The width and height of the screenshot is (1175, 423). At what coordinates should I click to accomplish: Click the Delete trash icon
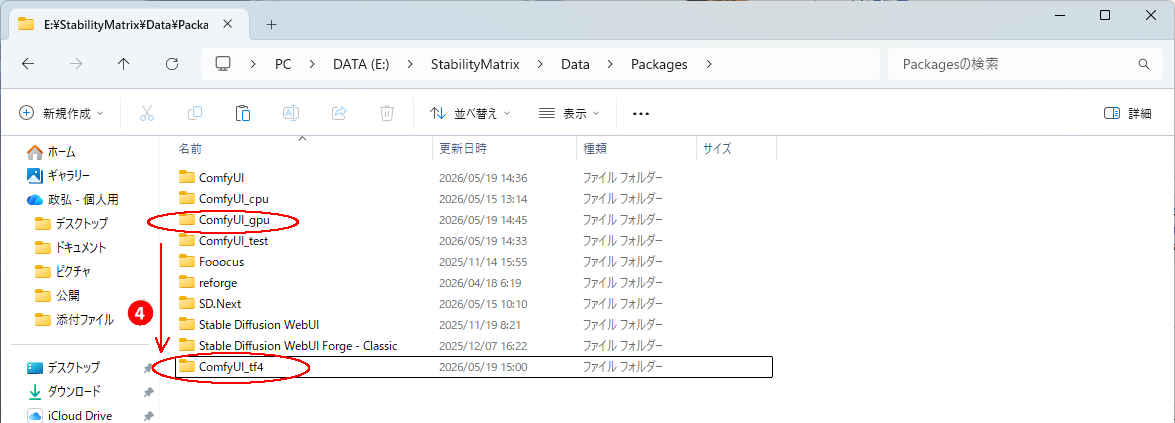point(387,113)
